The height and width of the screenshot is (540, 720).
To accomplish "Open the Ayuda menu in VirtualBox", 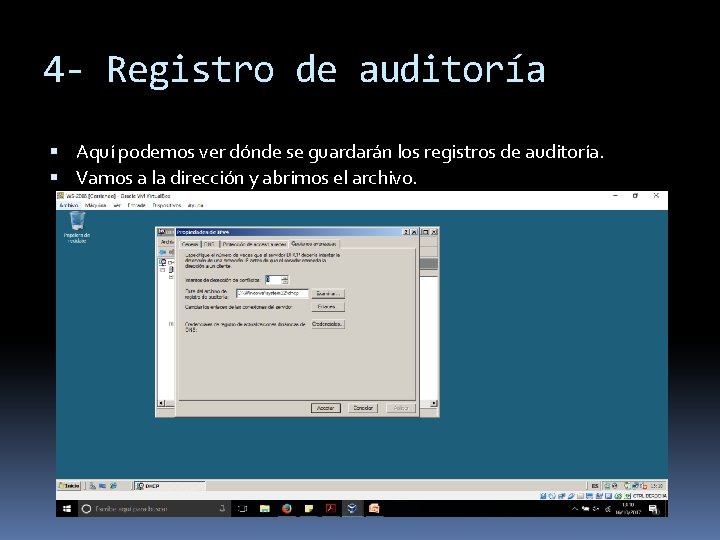I will pos(195,205).
